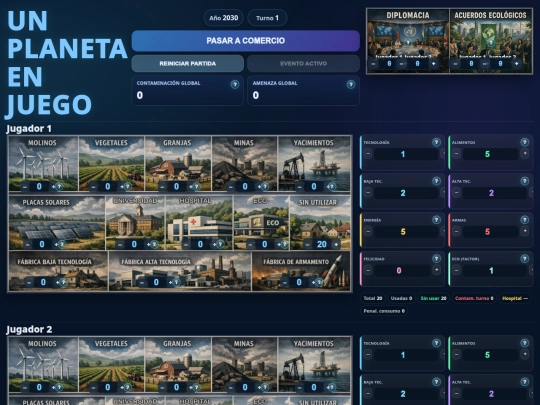The height and width of the screenshot is (405, 540).
Task: Decrease Jugador 1 Placas Solares count
Action: [x=28, y=245]
